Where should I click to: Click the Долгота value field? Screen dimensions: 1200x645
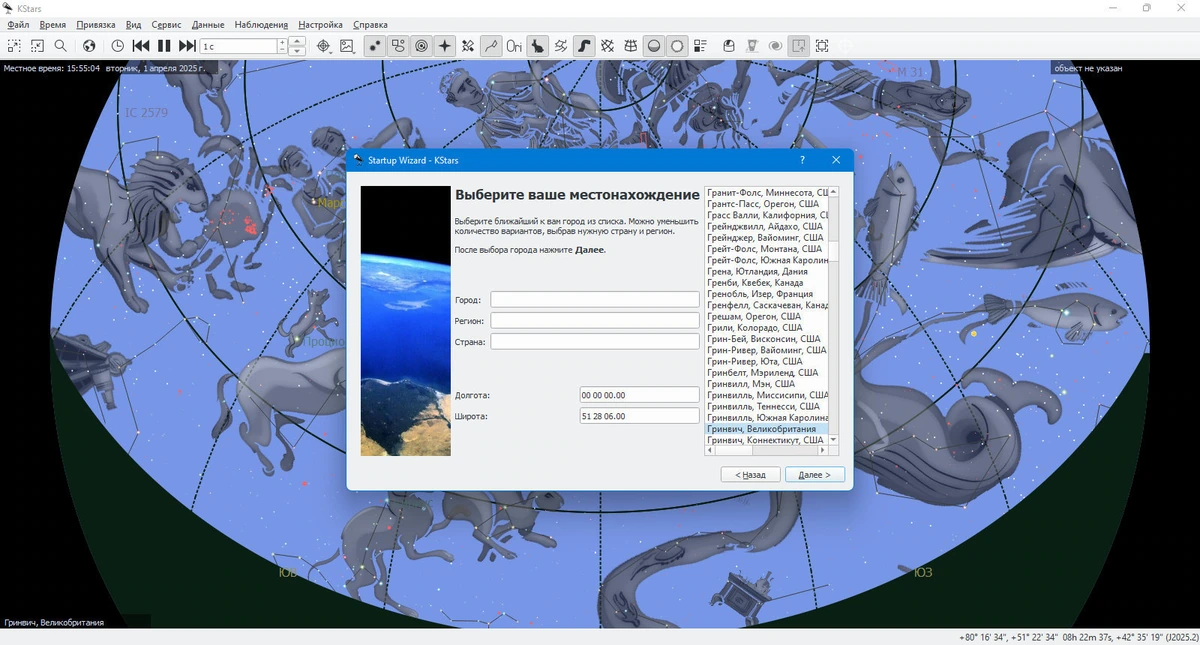(x=639, y=395)
